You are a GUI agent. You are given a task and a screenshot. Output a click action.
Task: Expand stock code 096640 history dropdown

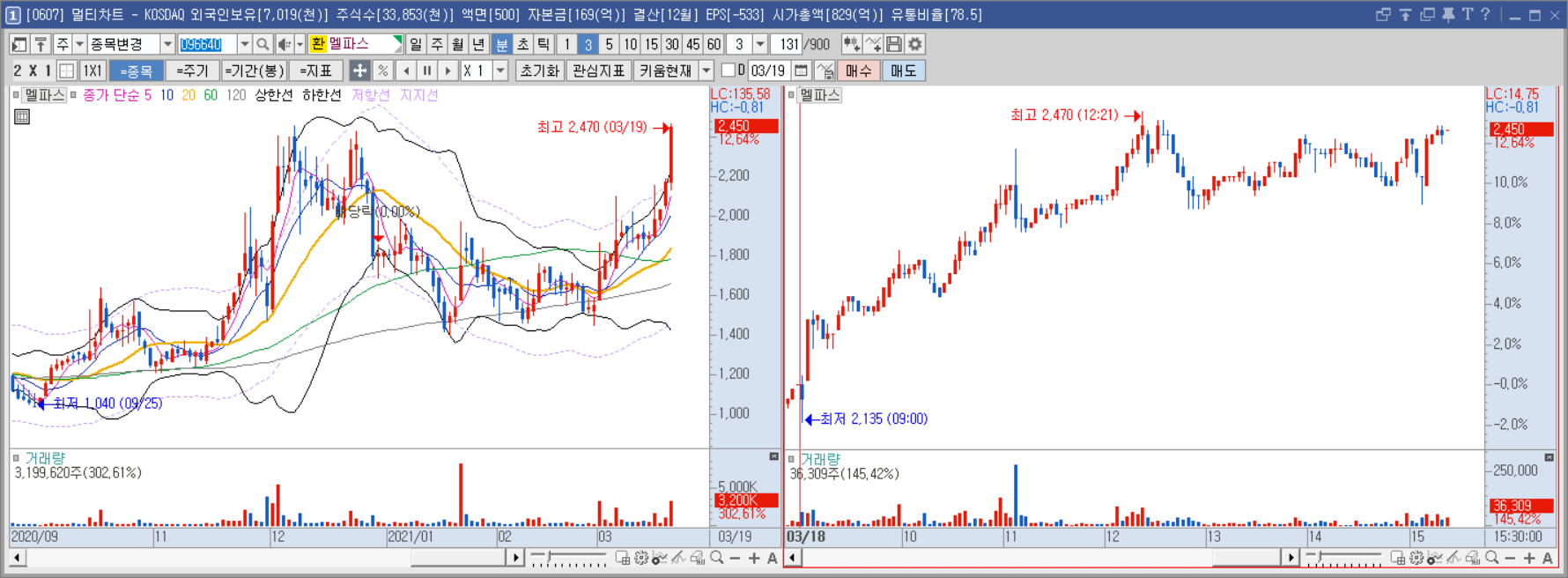[244, 44]
